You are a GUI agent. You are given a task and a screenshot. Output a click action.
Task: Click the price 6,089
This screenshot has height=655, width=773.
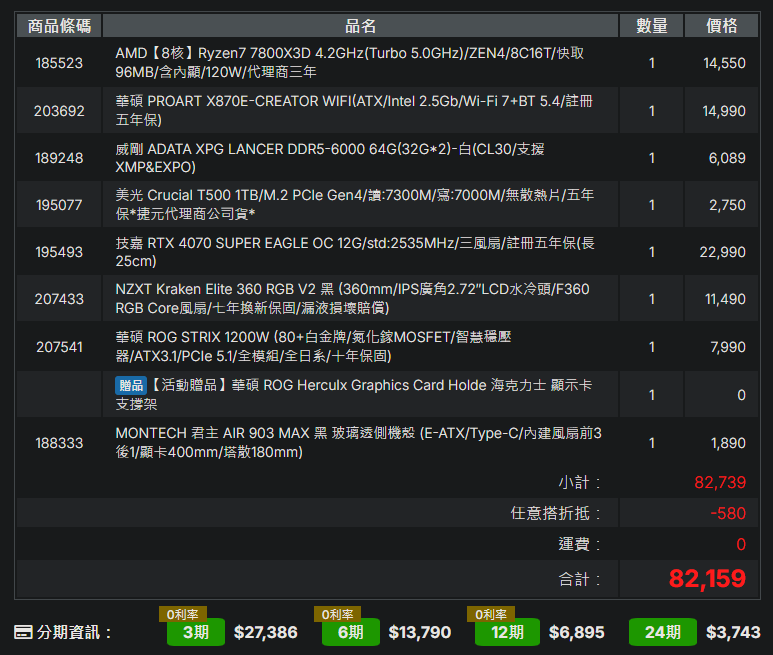pyautogui.click(x=727, y=158)
